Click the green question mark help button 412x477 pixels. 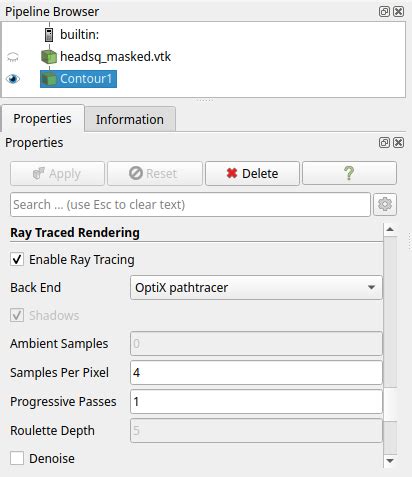[349, 173]
